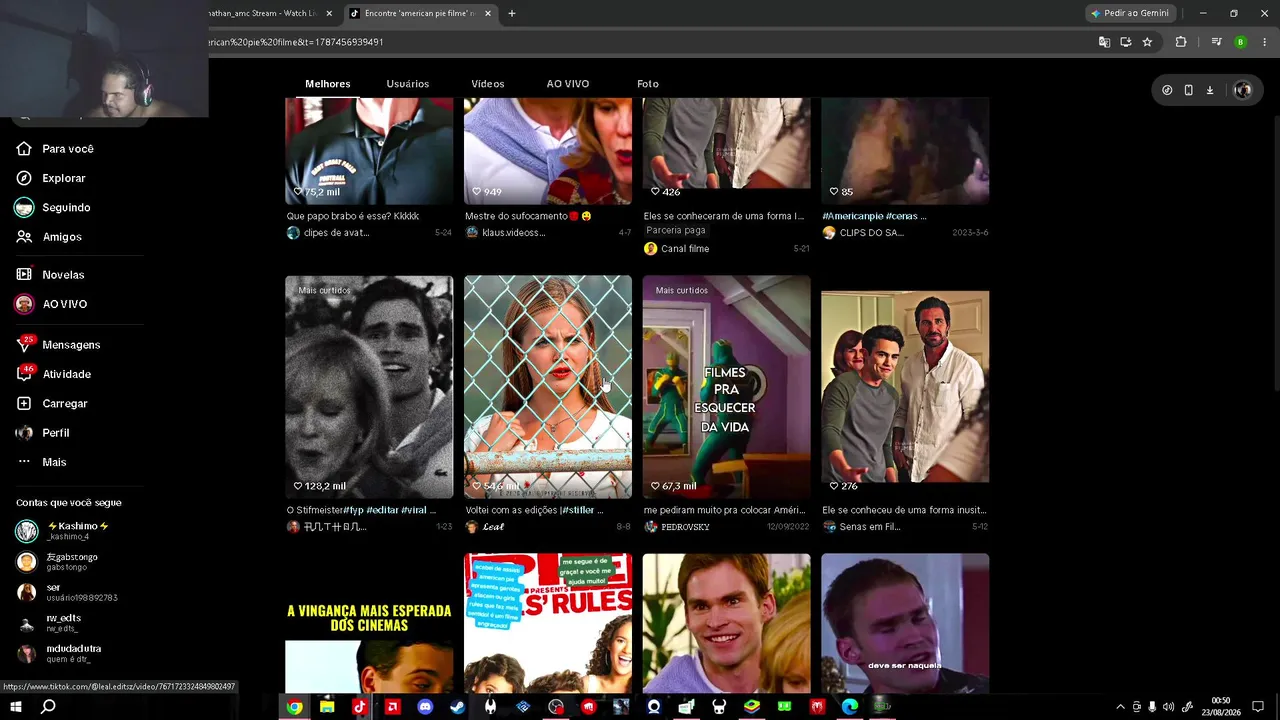The width and height of the screenshot is (1280, 720).
Task: Open the Windows Start menu
Action: tap(16, 707)
